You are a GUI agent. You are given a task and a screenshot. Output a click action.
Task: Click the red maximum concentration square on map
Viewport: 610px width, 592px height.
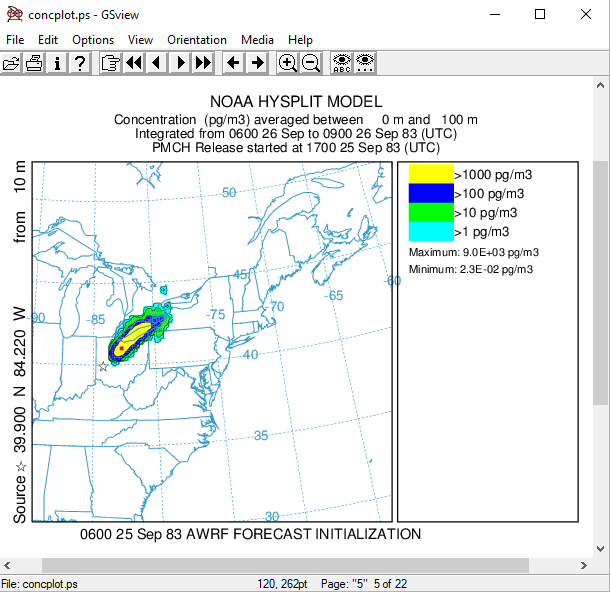[121, 348]
